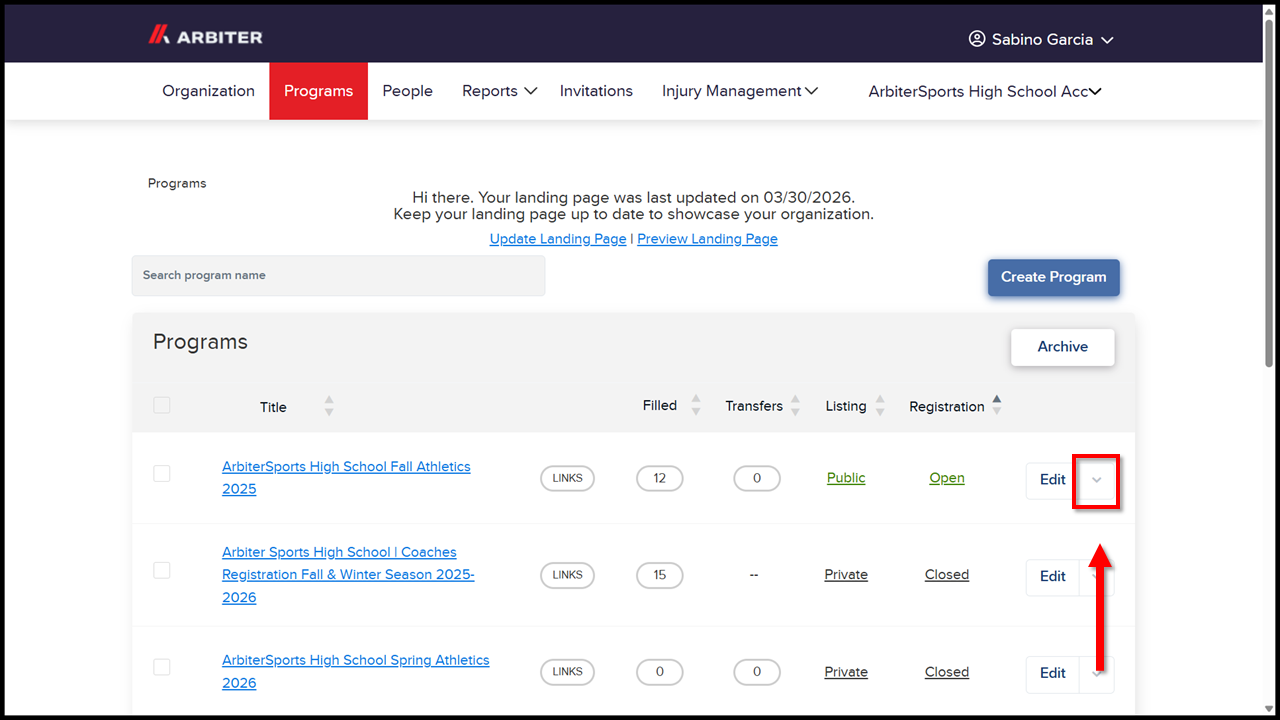Open the ArbiterSports High School account switcher
Screen dimensions: 1280x720
click(985, 91)
